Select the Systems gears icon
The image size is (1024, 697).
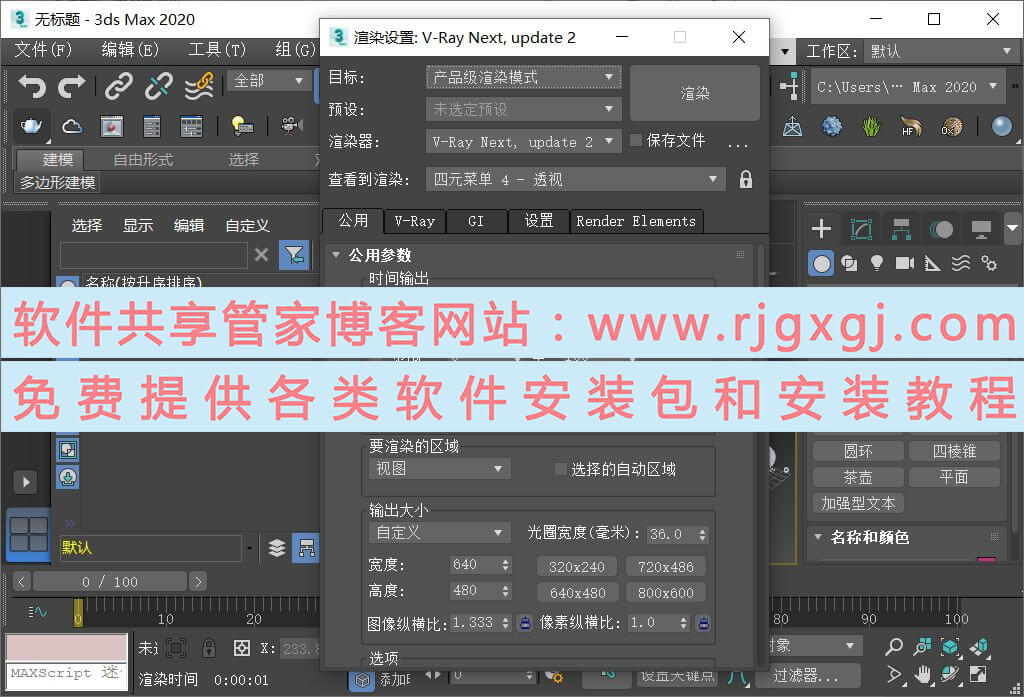989,263
